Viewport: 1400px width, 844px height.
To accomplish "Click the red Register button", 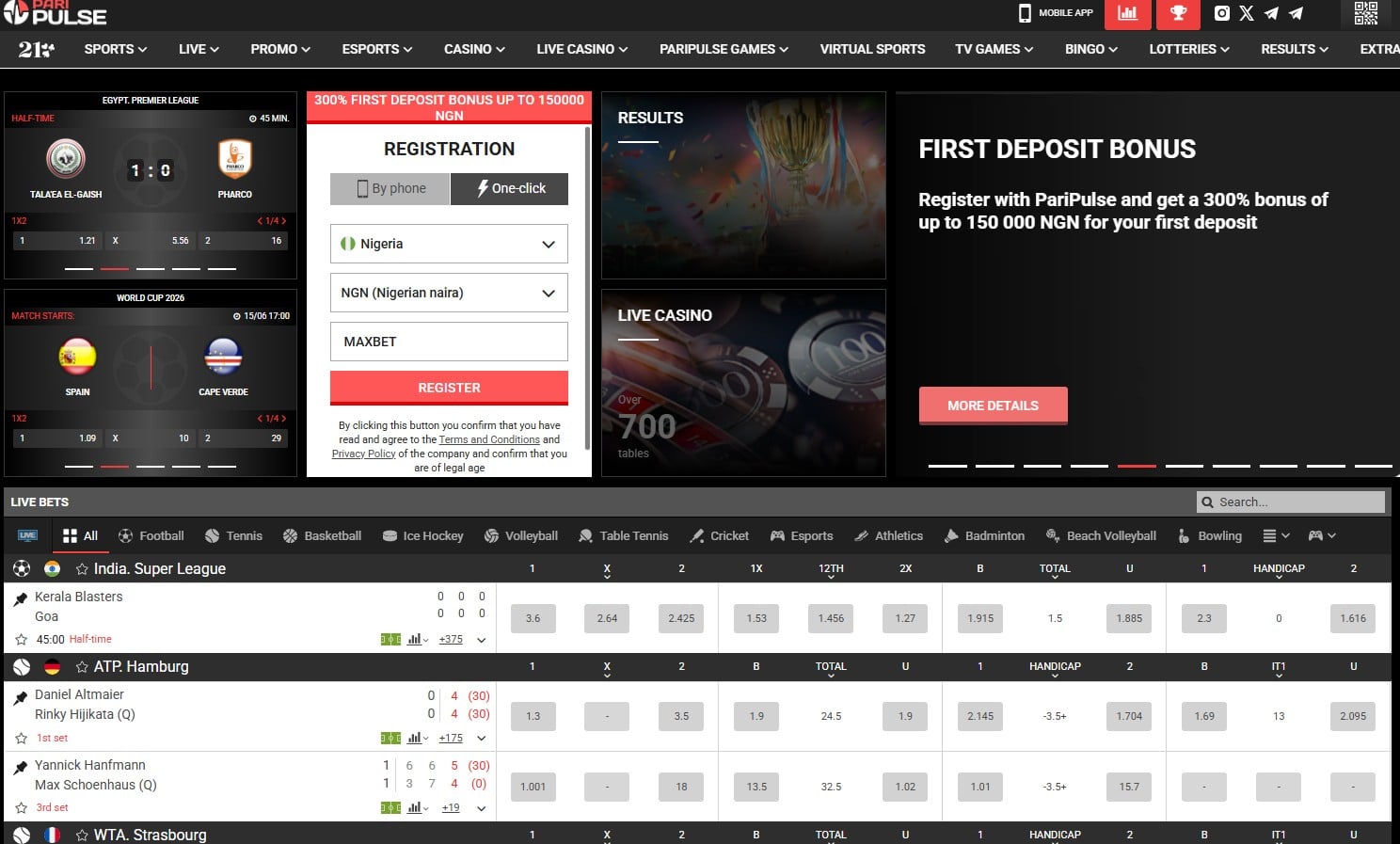I will [449, 388].
